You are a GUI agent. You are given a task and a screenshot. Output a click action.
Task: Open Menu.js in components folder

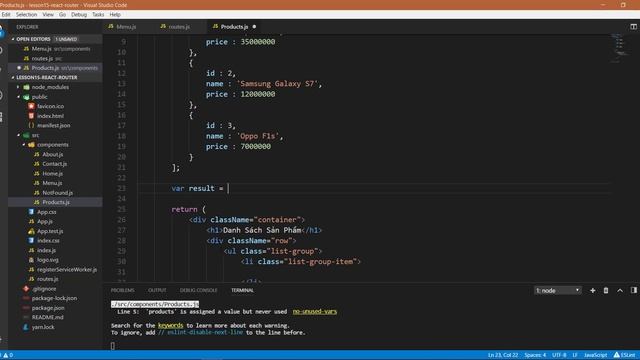coord(52,183)
